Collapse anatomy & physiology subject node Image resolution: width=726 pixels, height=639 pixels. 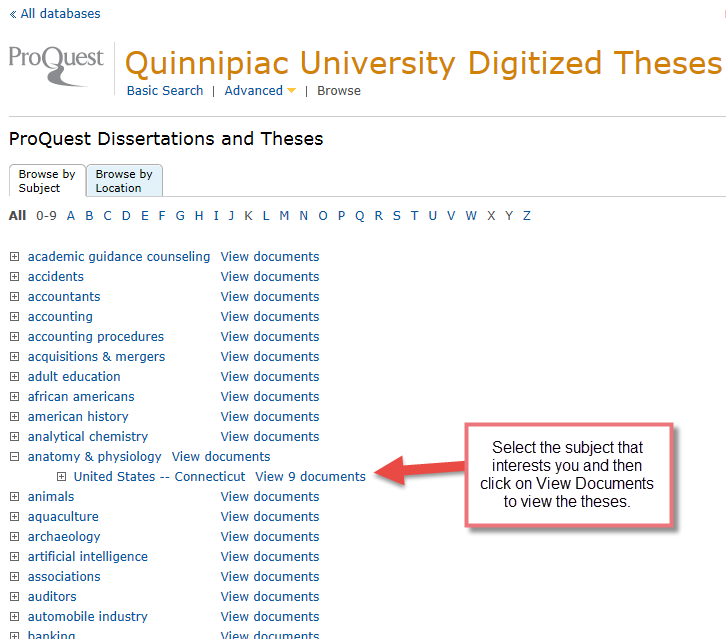[x=15, y=457]
